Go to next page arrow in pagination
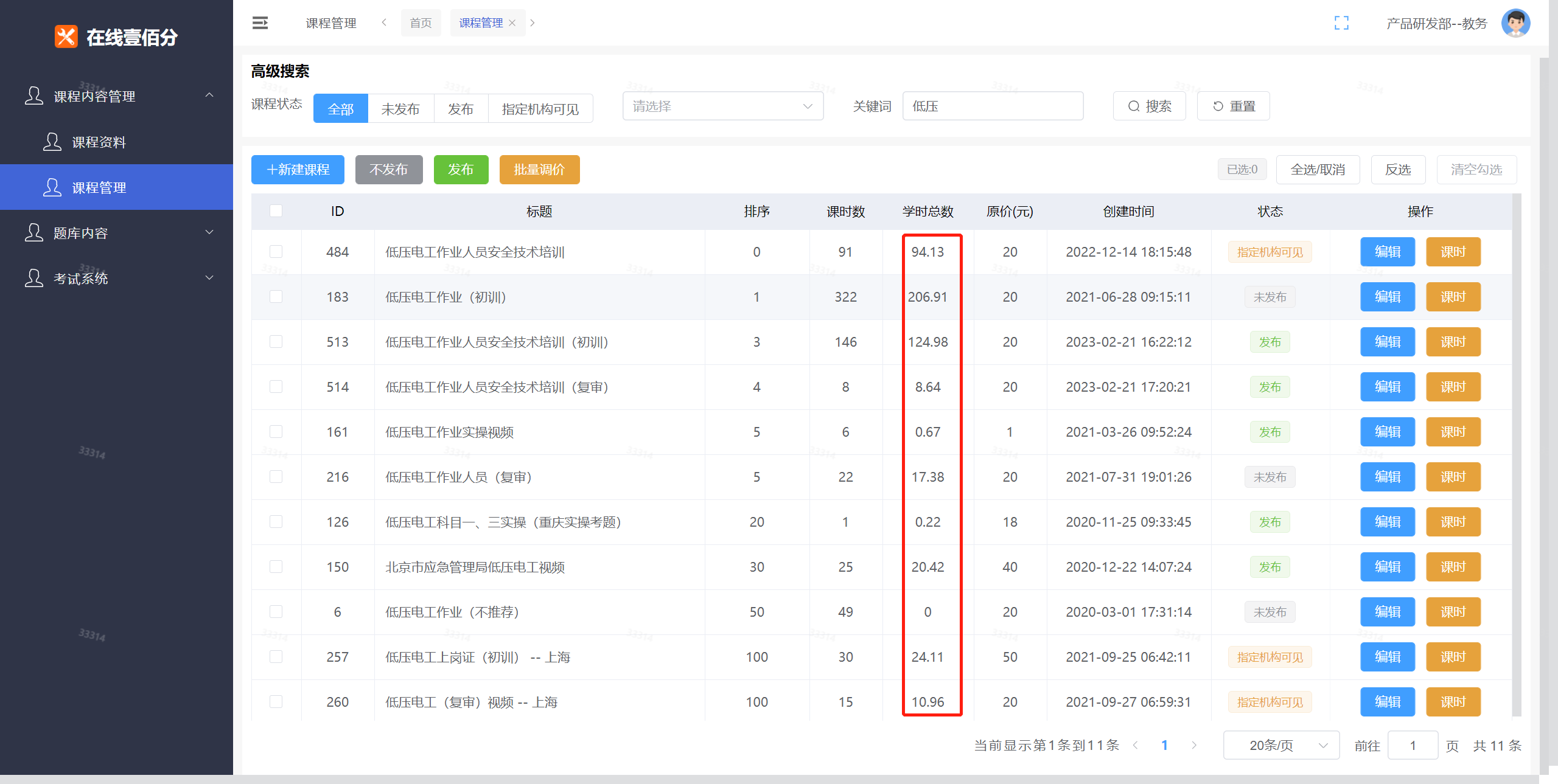 click(1193, 745)
